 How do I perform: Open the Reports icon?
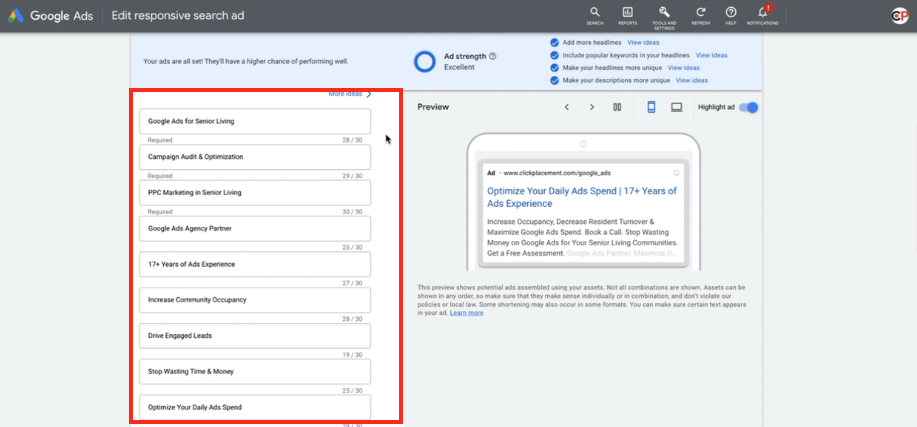pyautogui.click(x=627, y=14)
